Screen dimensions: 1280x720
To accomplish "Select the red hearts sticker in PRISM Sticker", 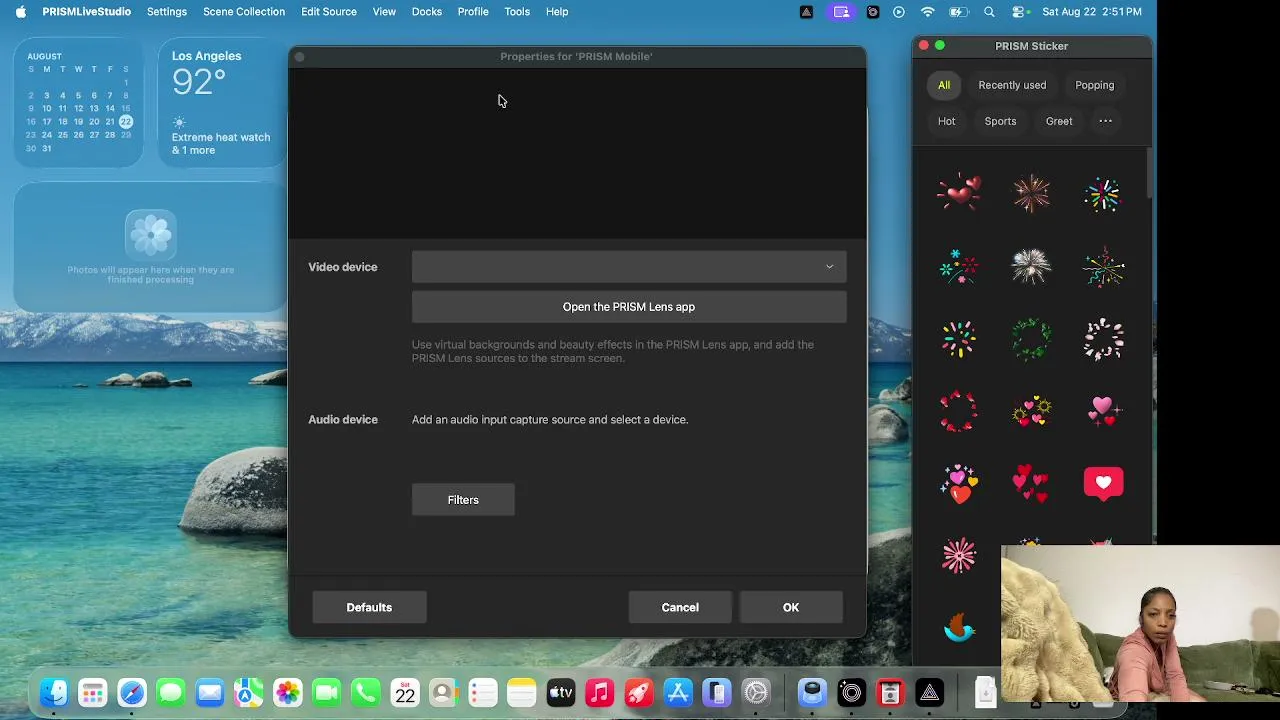I will [x=959, y=192].
